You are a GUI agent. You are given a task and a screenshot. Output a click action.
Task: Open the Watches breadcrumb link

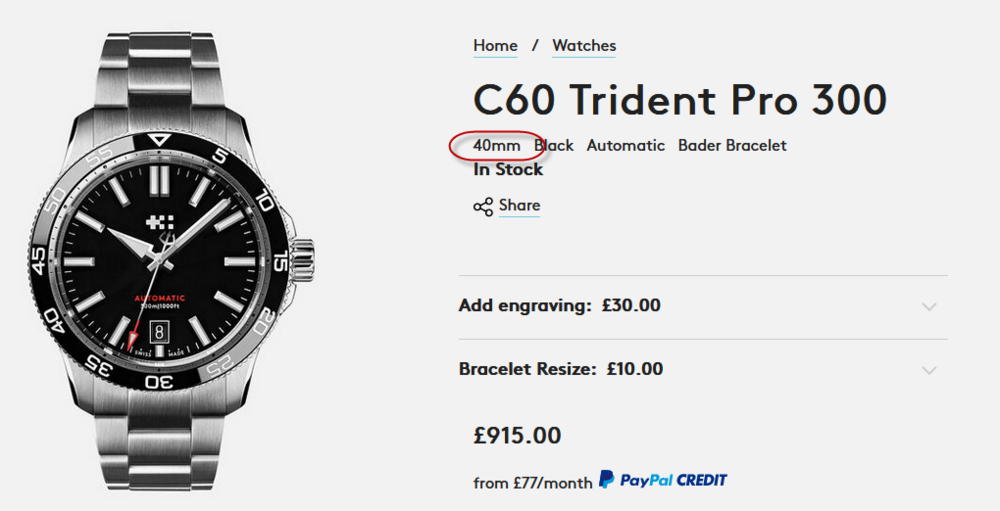[x=584, y=46]
